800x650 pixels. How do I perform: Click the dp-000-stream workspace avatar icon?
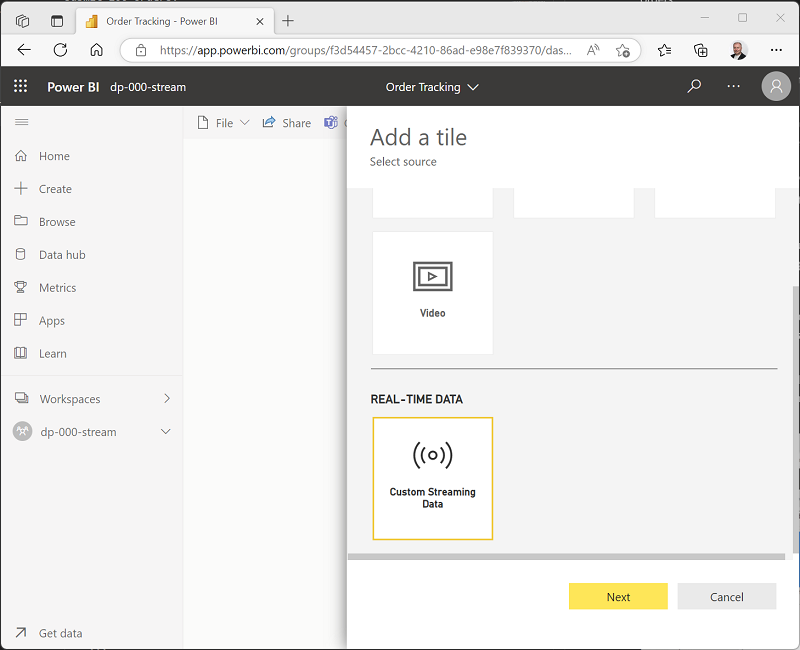(22, 432)
